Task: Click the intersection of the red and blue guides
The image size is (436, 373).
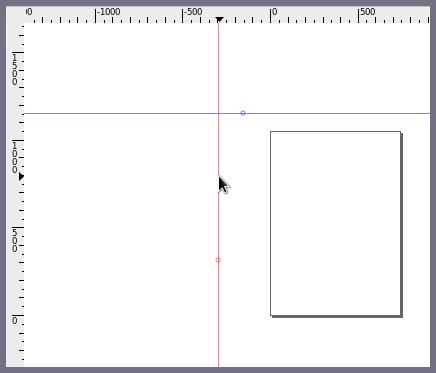Action: [x=218, y=114]
